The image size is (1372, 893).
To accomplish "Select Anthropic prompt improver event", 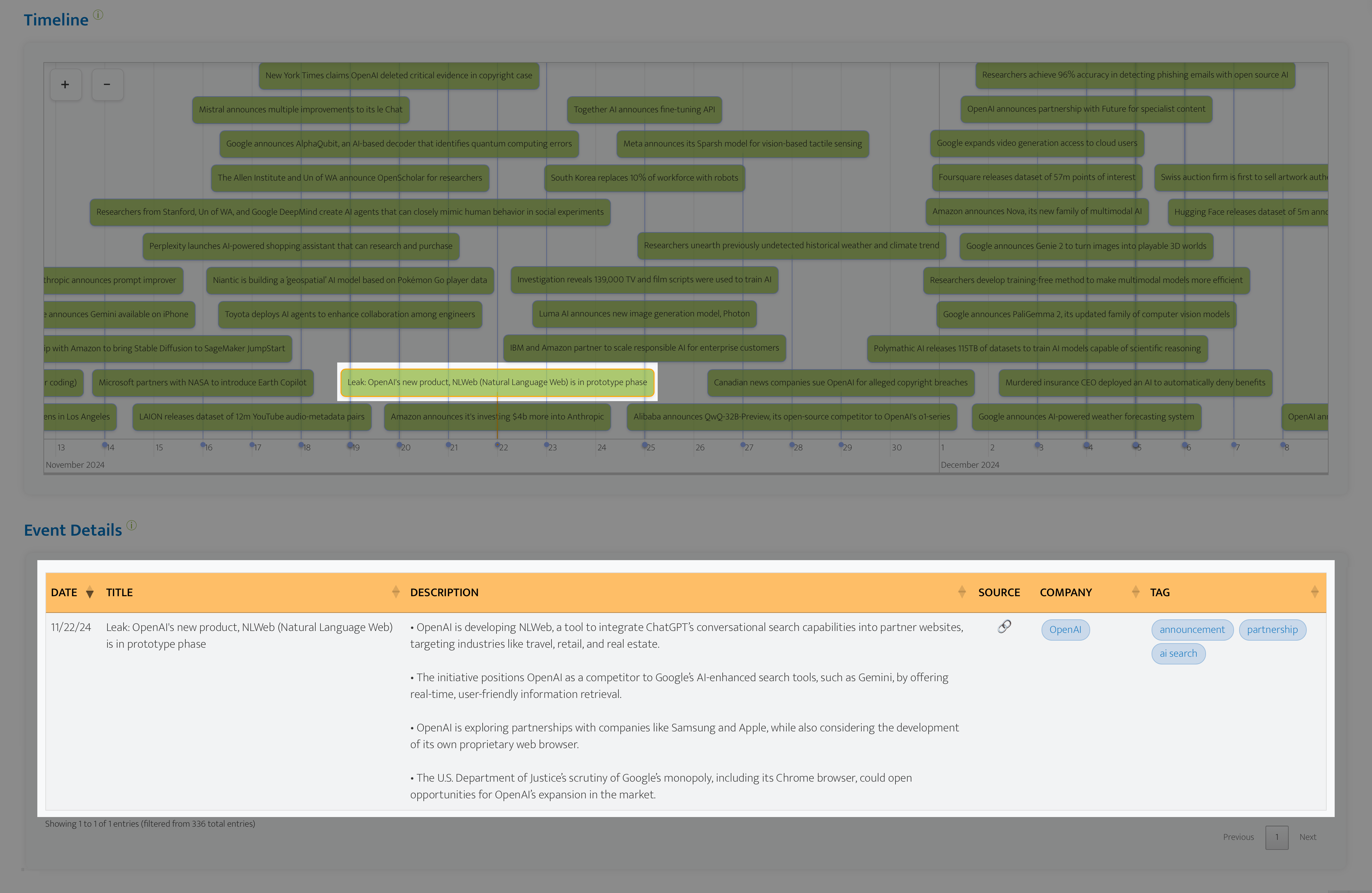I will coord(113,280).
